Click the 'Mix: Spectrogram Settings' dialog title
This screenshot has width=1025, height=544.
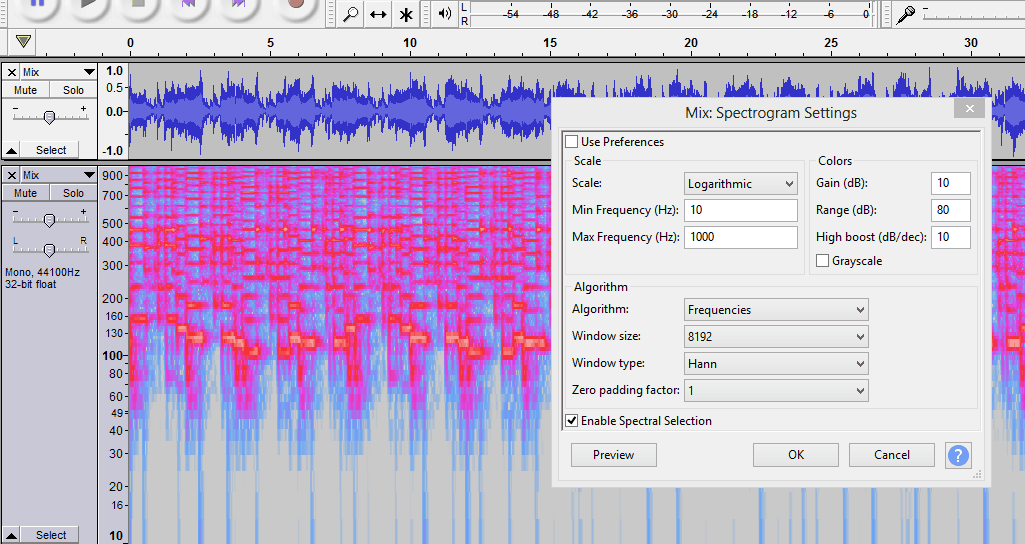pos(771,113)
